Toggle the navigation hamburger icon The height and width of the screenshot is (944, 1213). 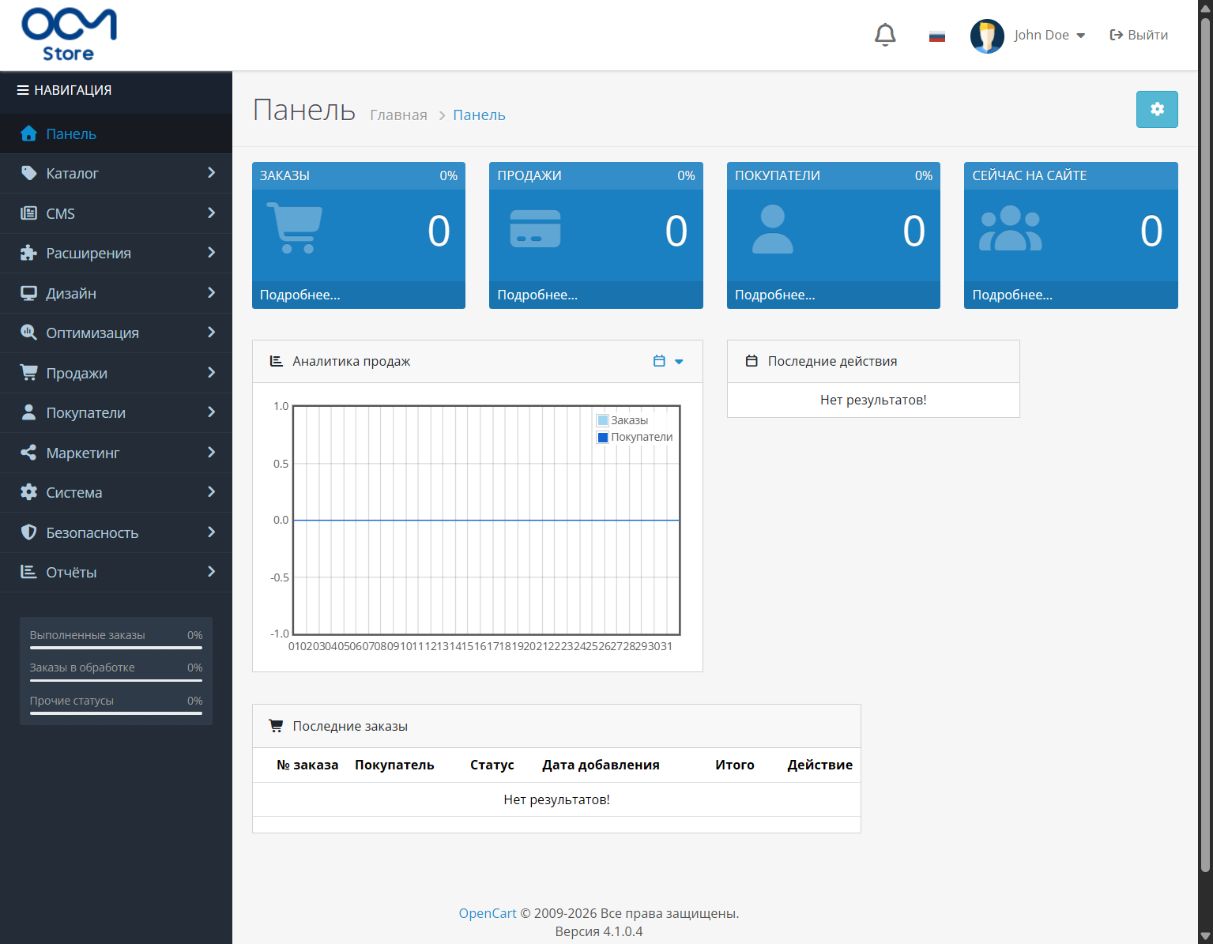point(23,90)
